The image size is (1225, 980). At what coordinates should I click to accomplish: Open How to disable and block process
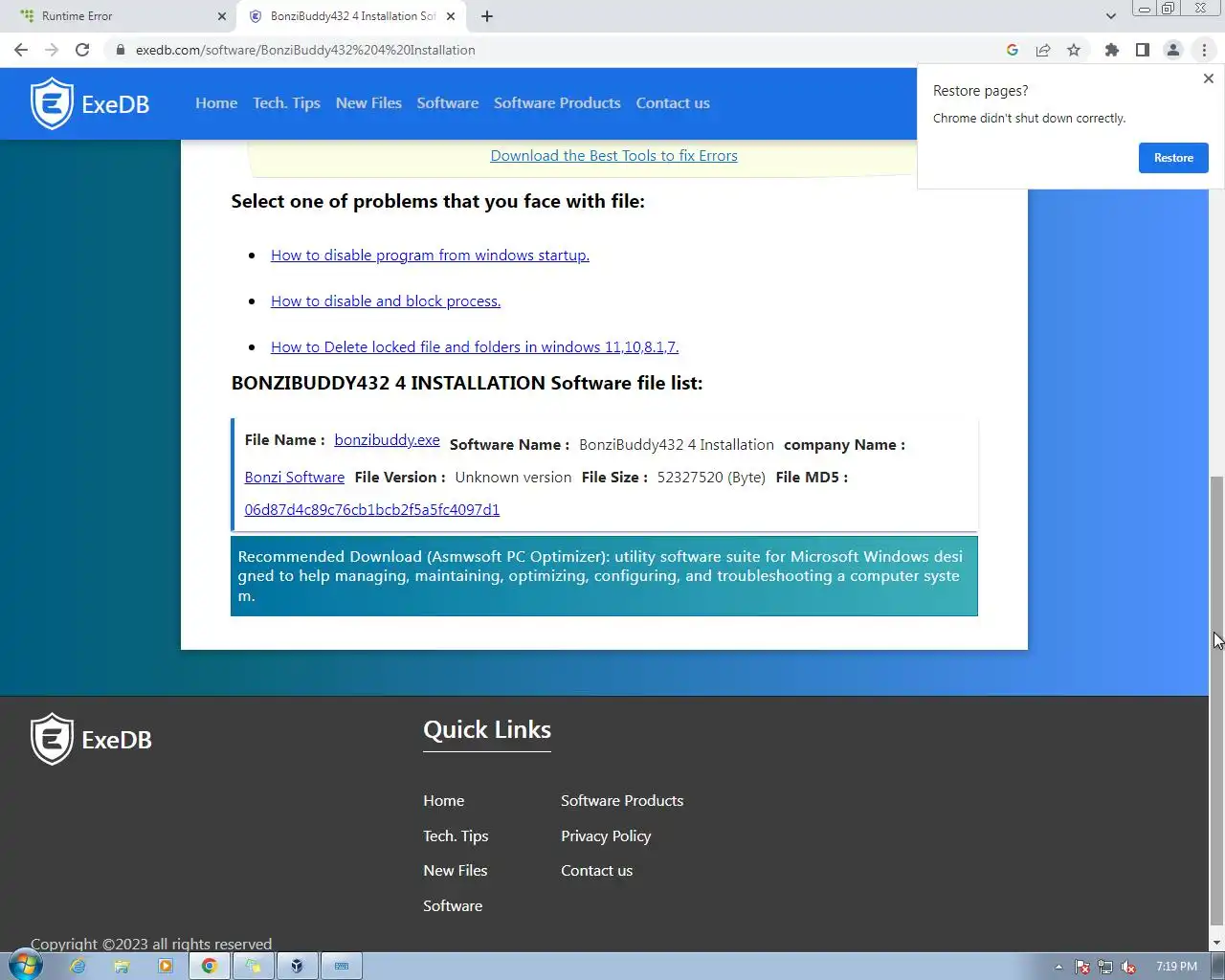click(386, 301)
